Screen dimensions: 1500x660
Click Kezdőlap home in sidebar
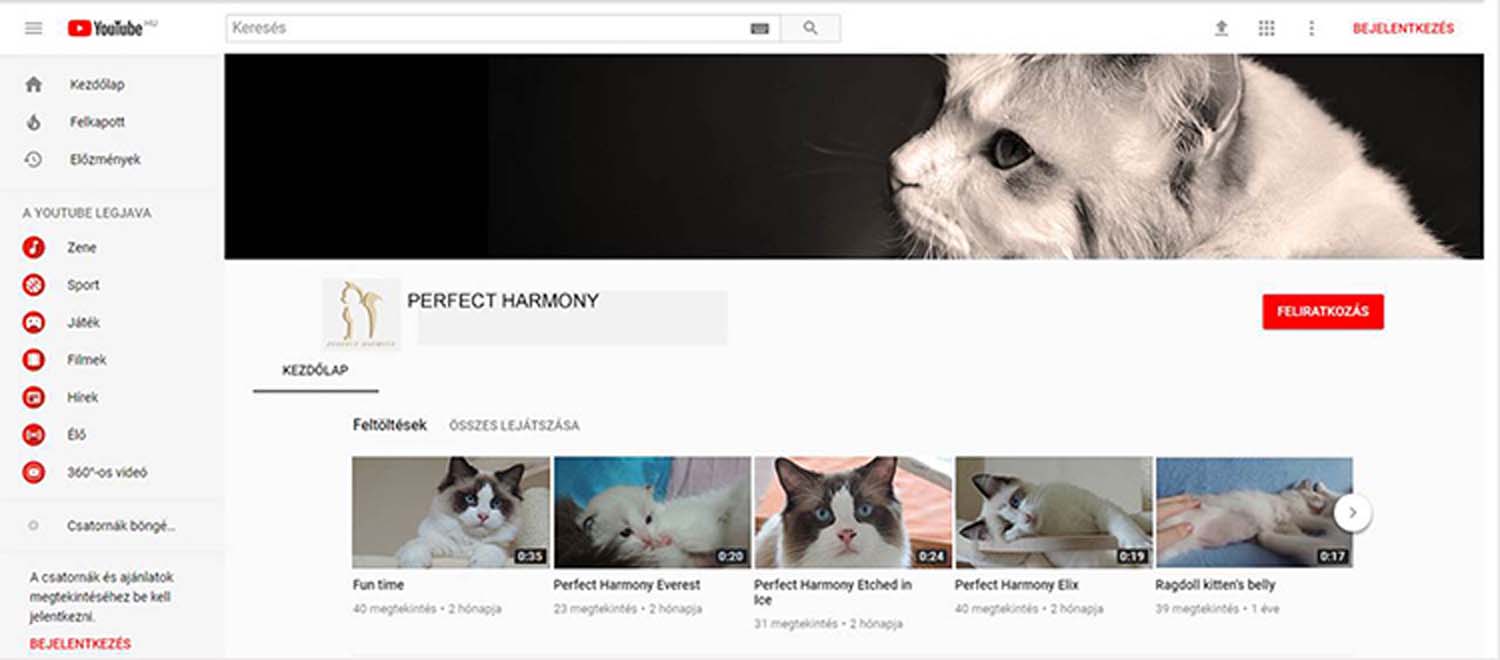tap(96, 85)
